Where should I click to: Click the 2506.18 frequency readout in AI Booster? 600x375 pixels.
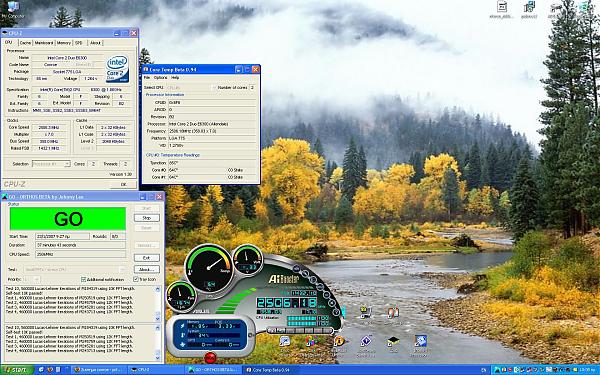coord(286,303)
